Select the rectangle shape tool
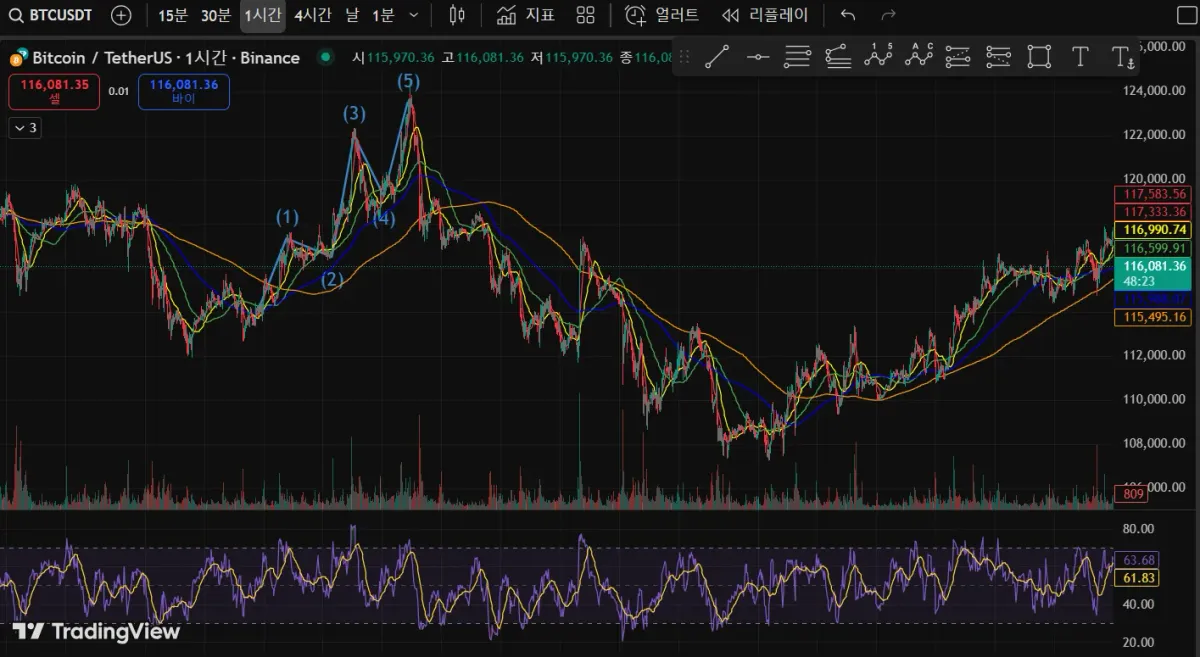 pos(1039,57)
